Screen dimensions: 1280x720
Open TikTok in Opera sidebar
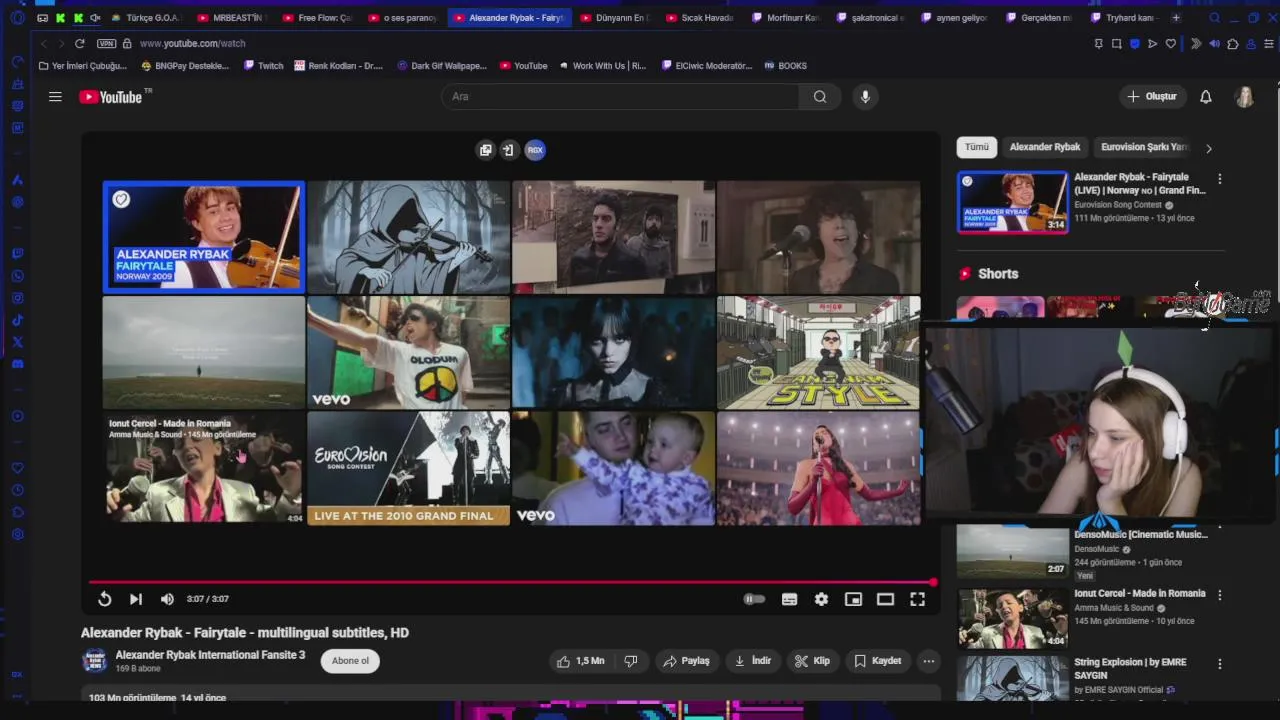[17, 320]
